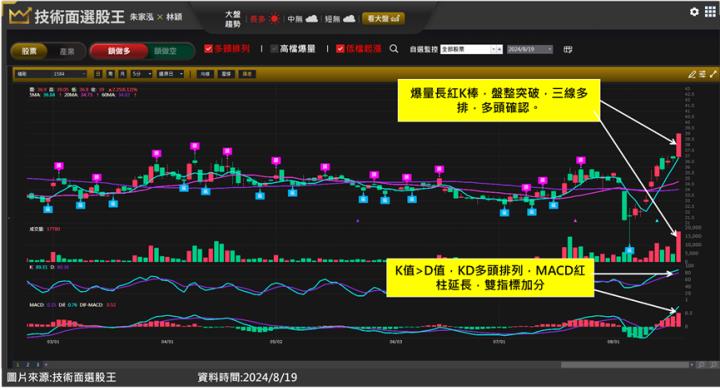Click the blue buy marker under August drop
Image resolution: width=720 pixels, height=390 pixels.
point(630,250)
